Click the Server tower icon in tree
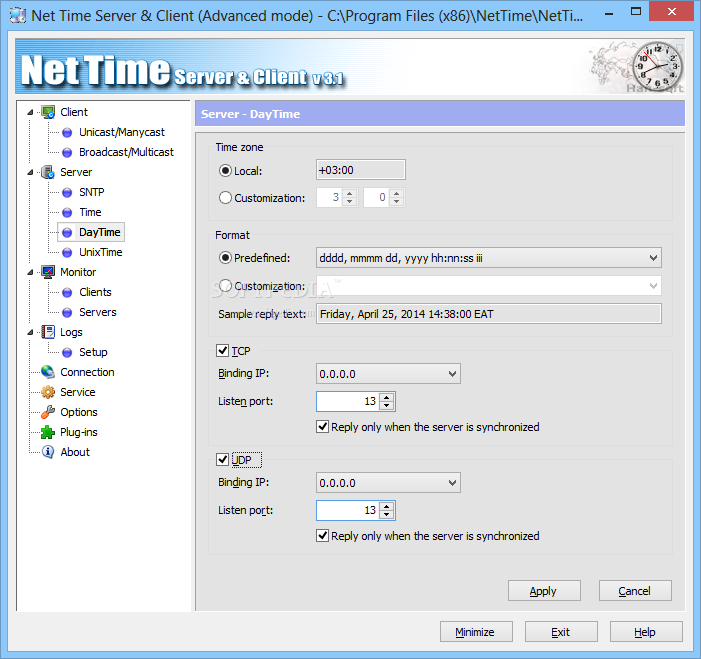Viewport: 701px width, 659px height. click(48, 172)
